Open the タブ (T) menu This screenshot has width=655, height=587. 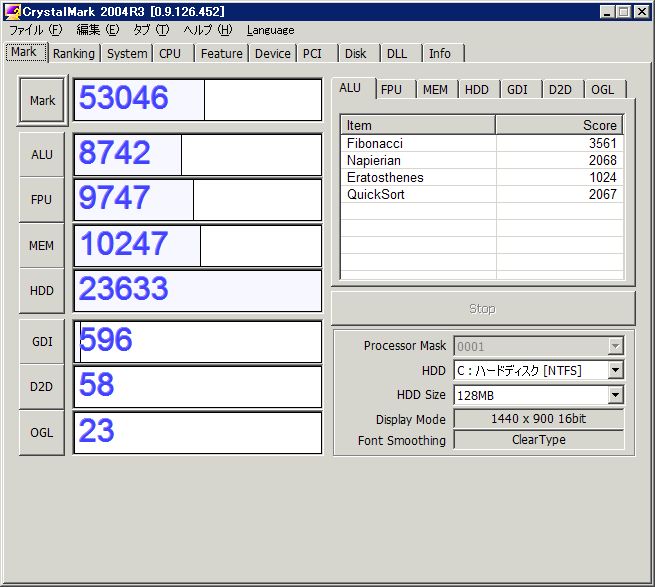(151, 30)
